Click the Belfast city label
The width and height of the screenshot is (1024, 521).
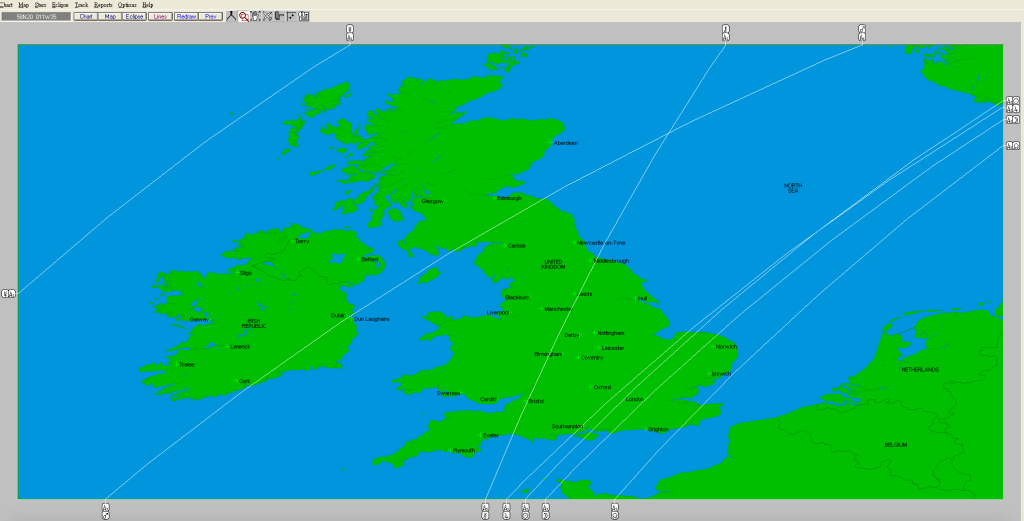tap(370, 260)
